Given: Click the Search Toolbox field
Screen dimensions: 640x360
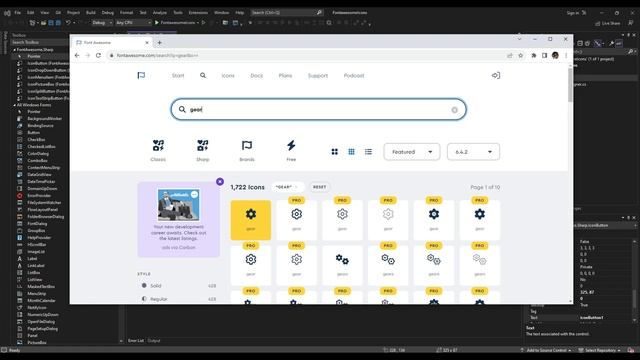Looking at the screenshot, I should tap(40, 42).
